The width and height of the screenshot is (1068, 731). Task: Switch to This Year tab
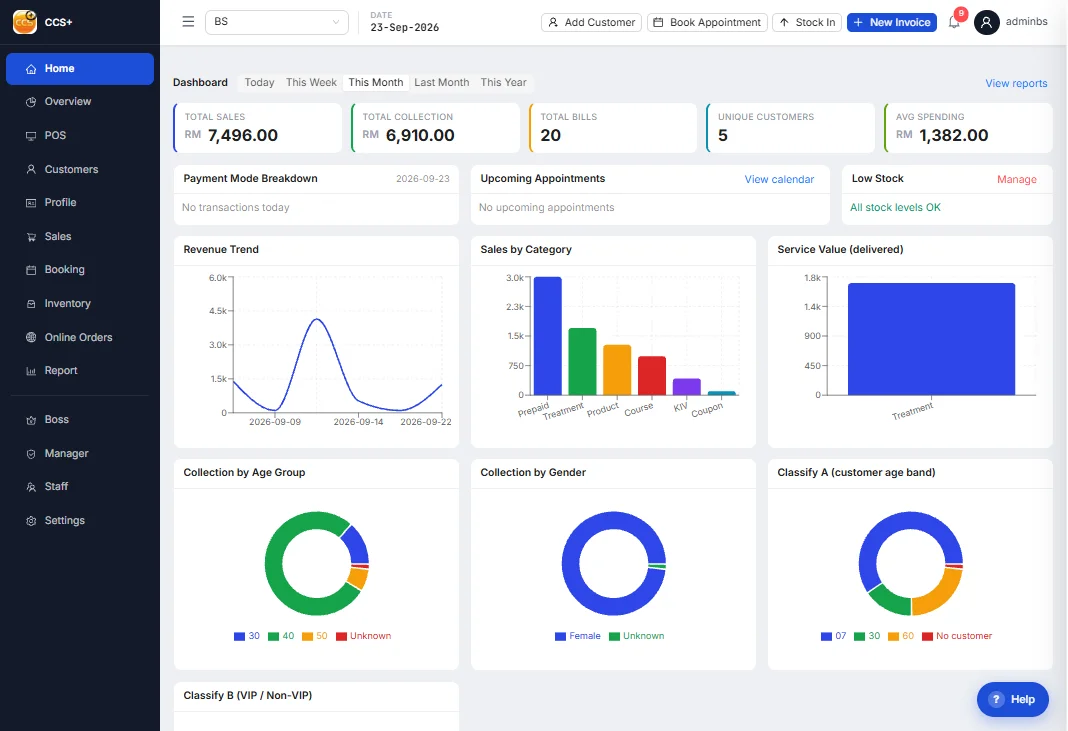[x=503, y=82]
